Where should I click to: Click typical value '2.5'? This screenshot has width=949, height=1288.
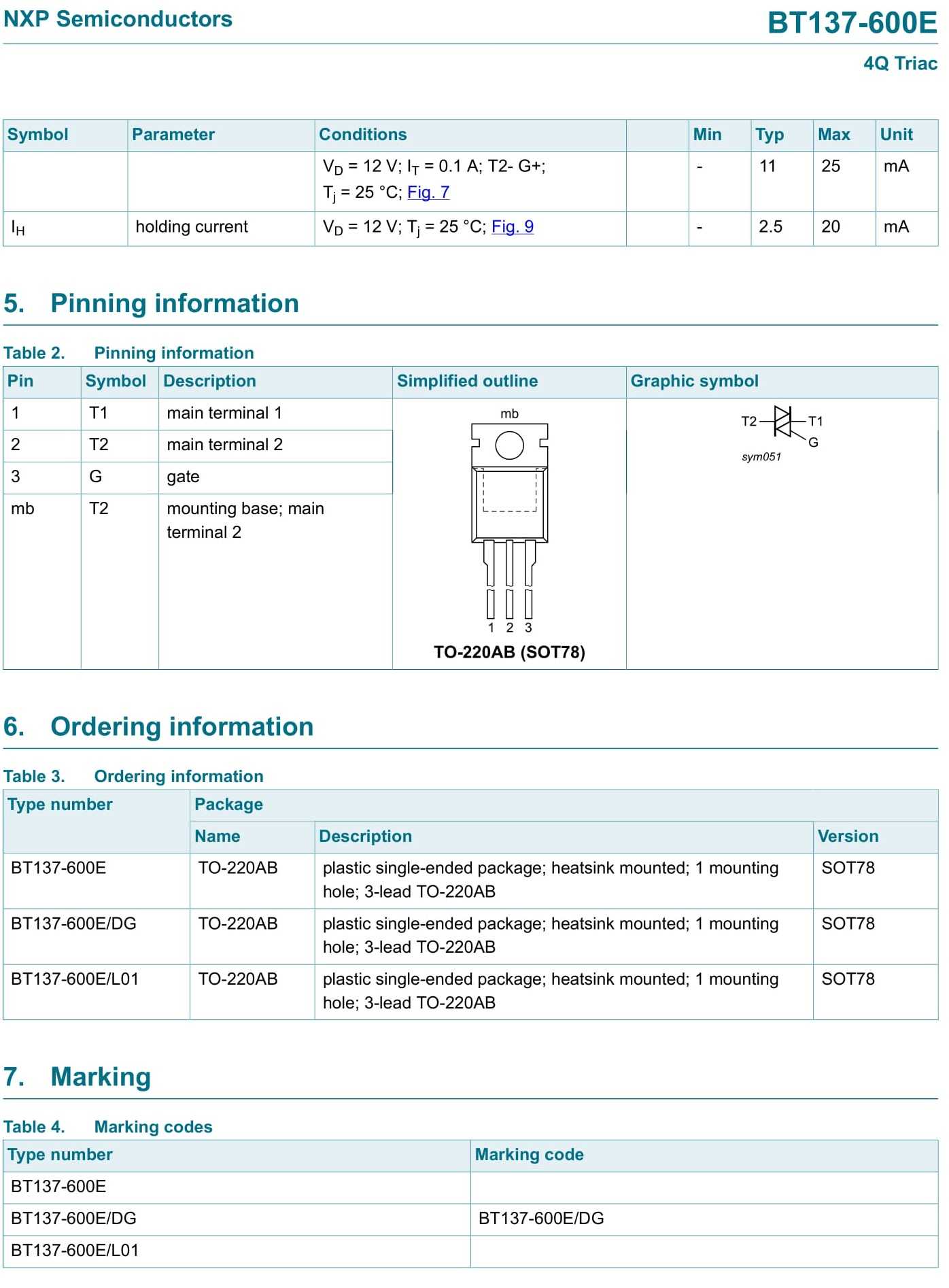click(770, 226)
